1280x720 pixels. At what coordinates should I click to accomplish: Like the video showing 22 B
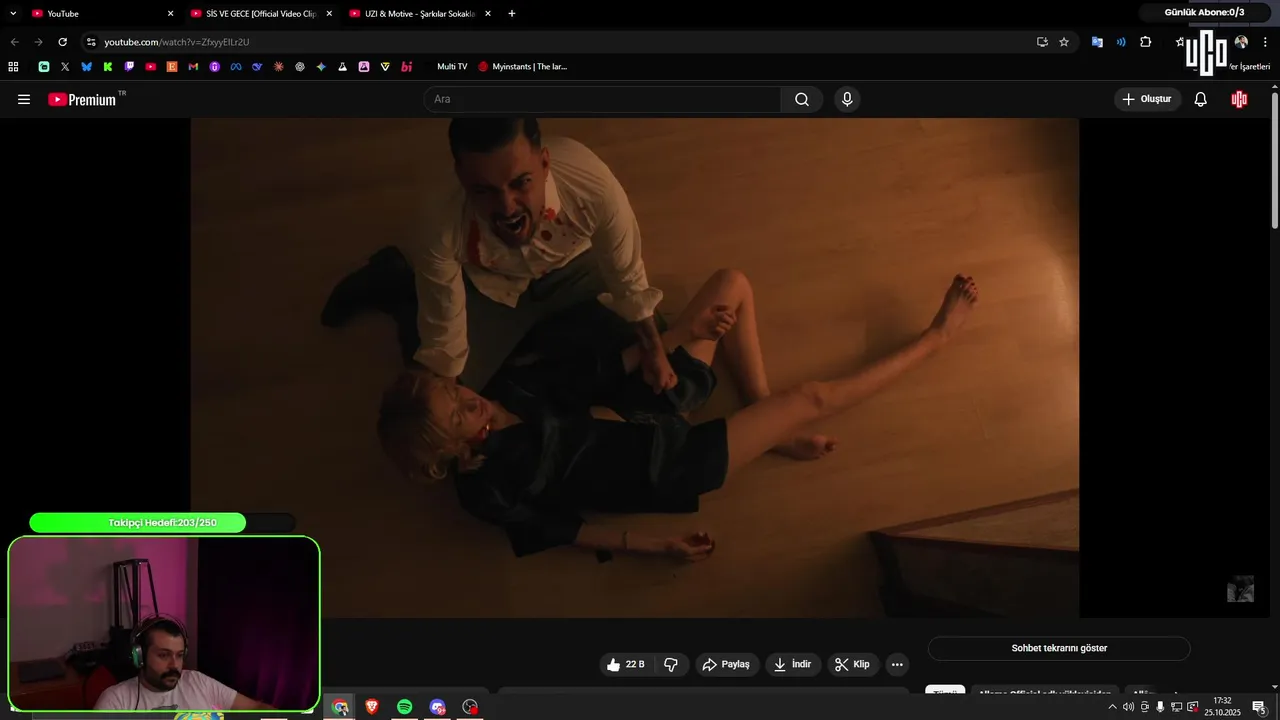tap(626, 664)
